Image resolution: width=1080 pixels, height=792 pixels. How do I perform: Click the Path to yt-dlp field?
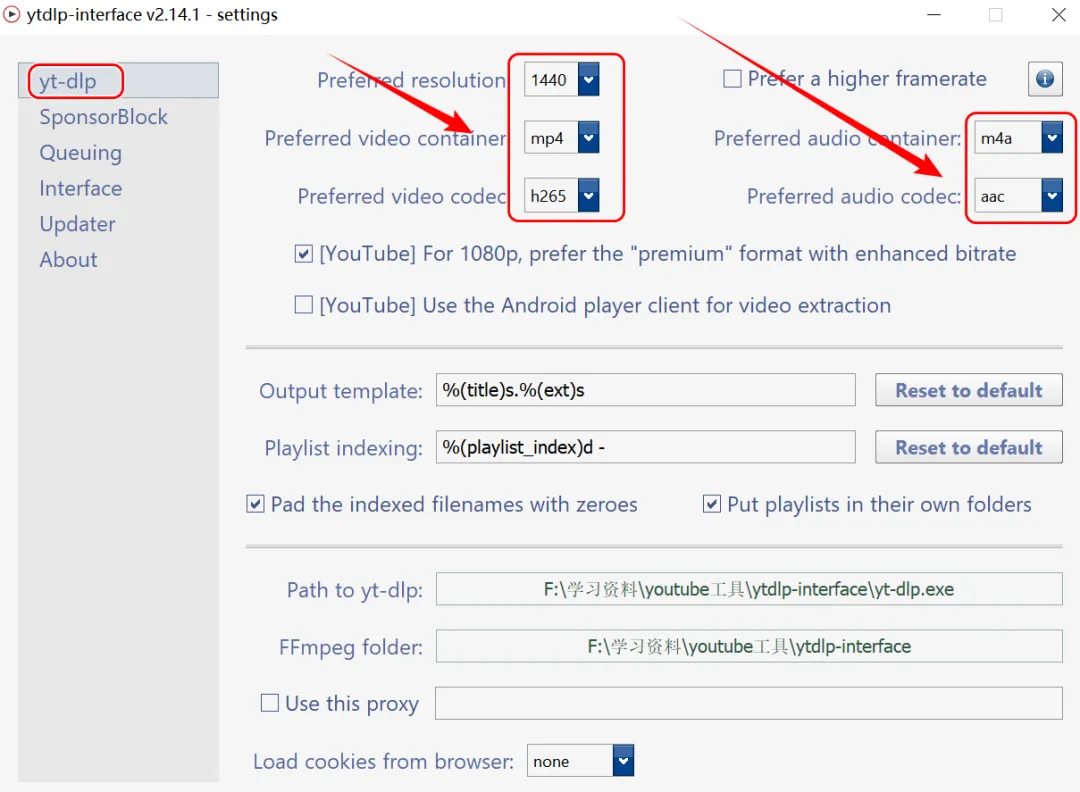point(749,590)
